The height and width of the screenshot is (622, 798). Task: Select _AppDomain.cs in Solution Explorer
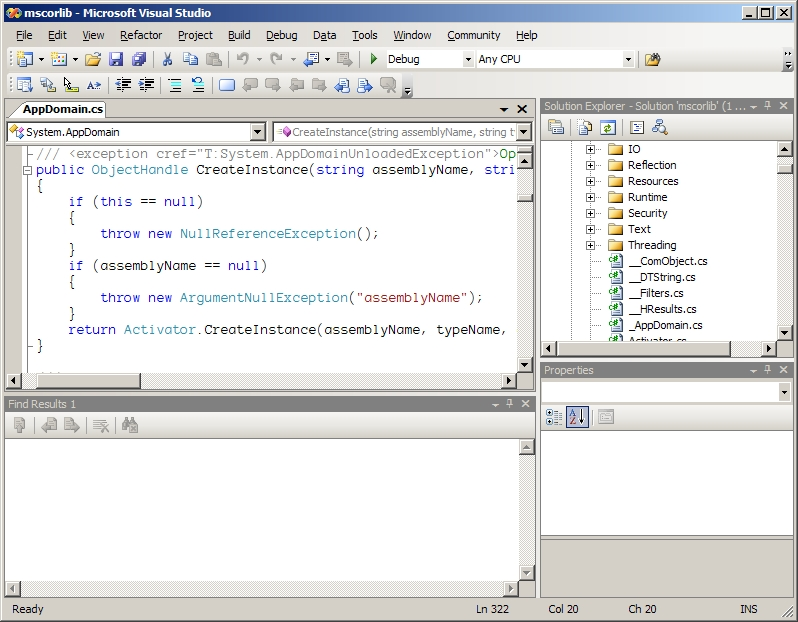pyautogui.click(x=668, y=325)
